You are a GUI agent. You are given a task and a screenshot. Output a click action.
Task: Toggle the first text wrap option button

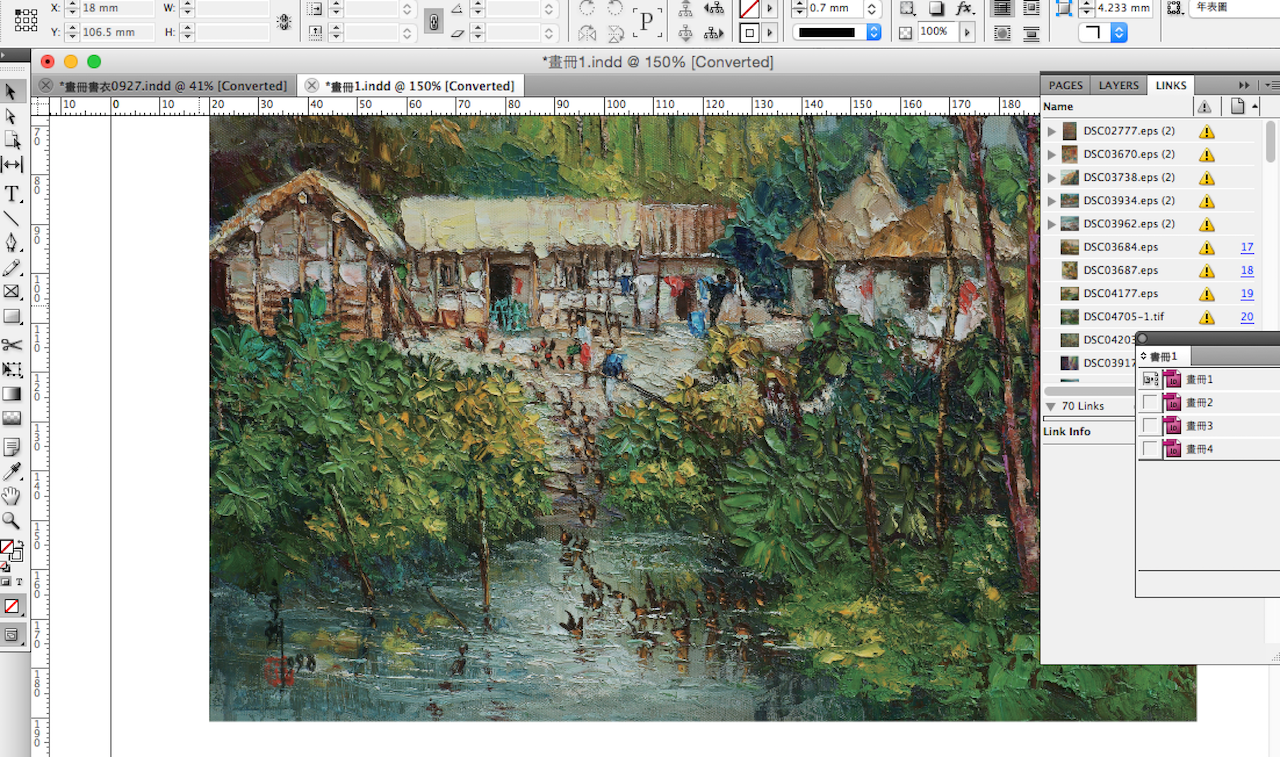[1003, 9]
